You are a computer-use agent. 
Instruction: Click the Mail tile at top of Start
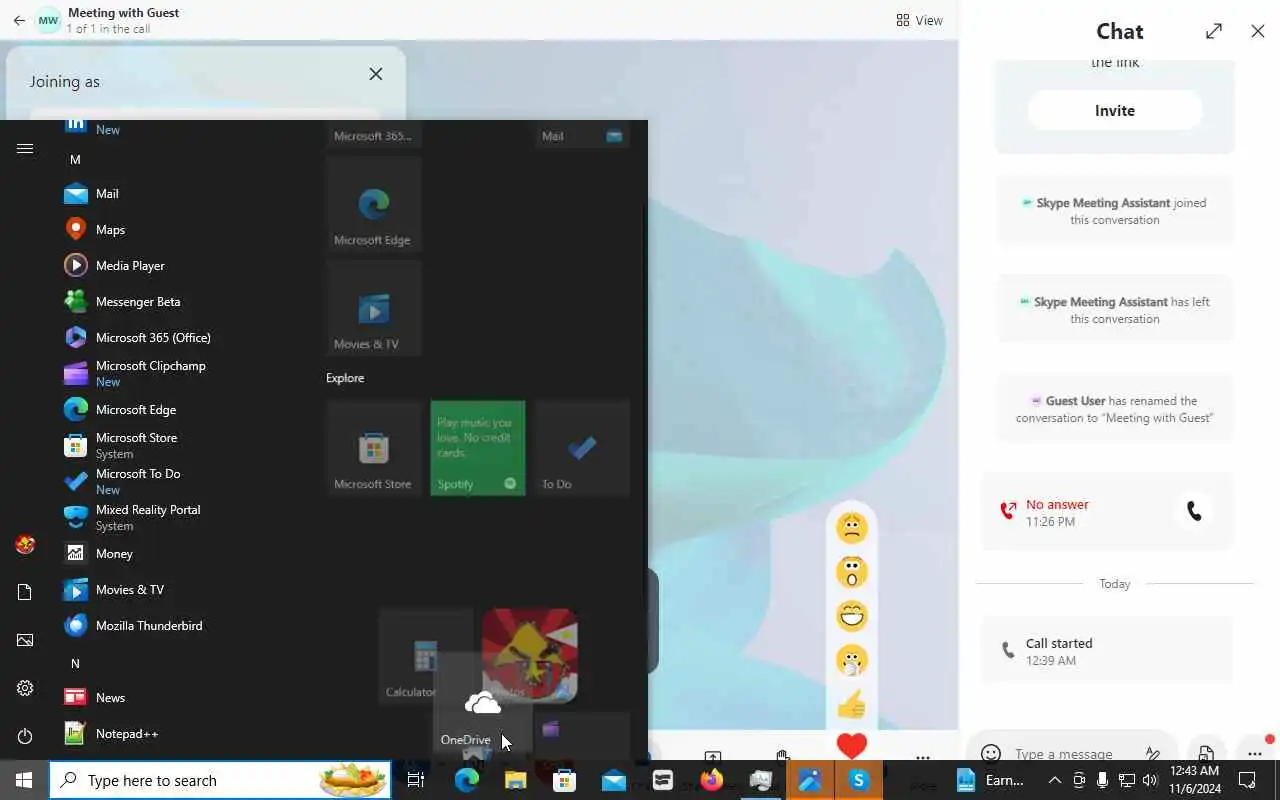tap(582, 135)
